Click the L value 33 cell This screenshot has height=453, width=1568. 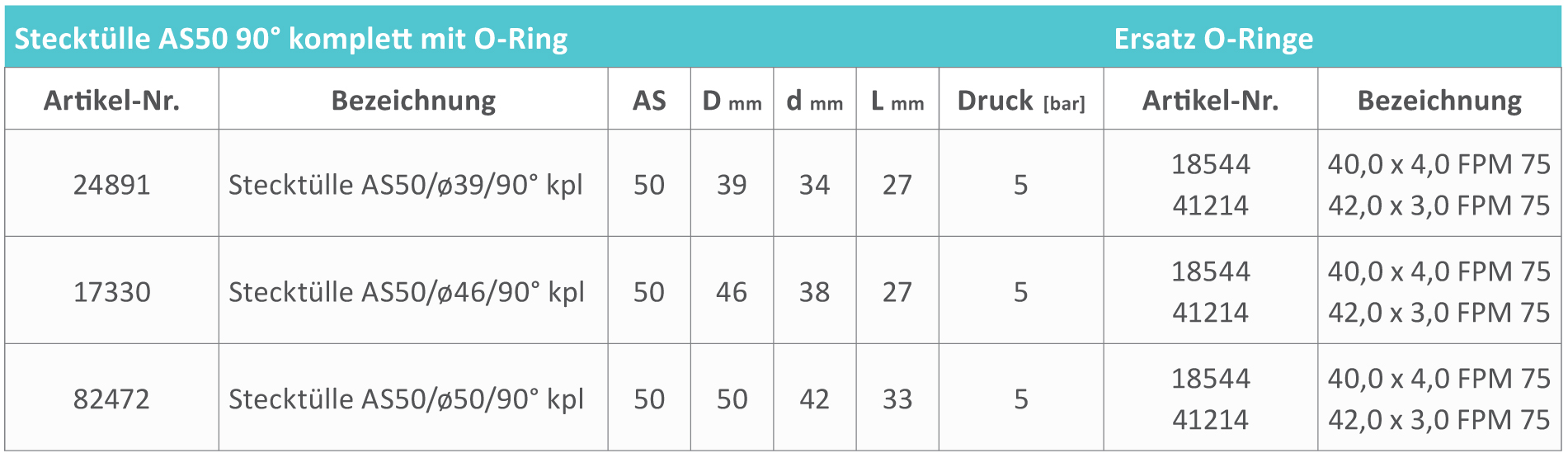(x=897, y=399)
